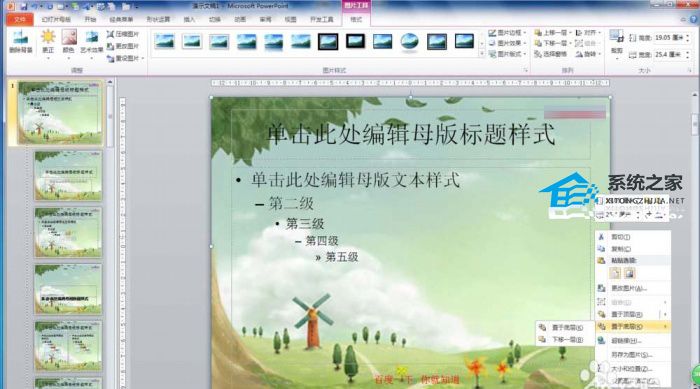
Task: Choose Save as Picture (另存为图片) entry
Action: (x=633, y=355)
